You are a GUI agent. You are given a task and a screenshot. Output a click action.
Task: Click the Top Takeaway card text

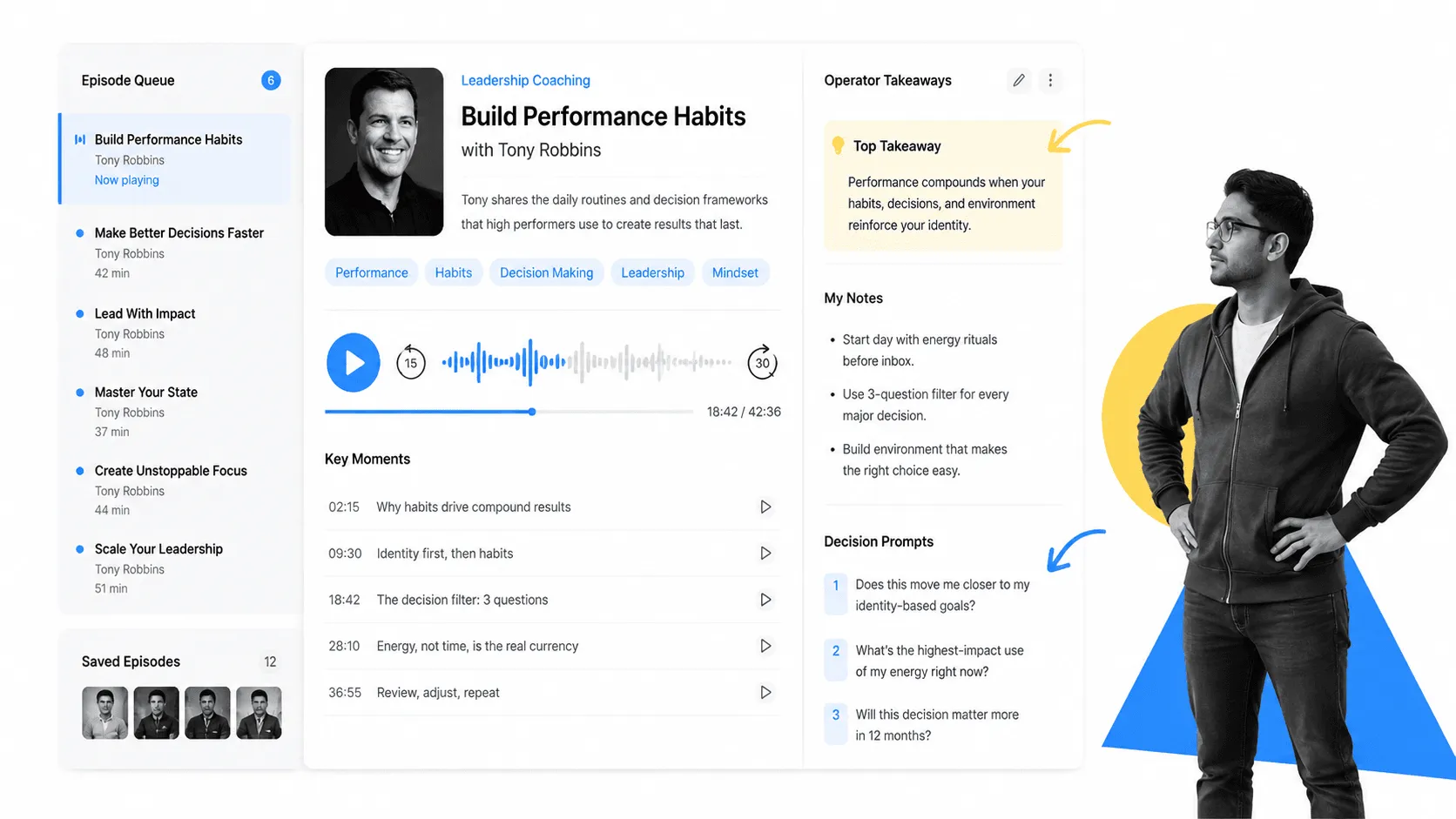[947, 204]
